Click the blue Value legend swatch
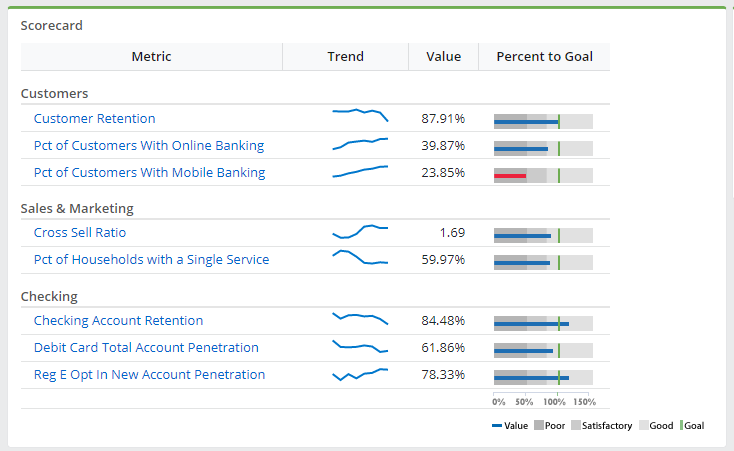The height and width of the screenshot is (451, 734). tap(497, 426)
